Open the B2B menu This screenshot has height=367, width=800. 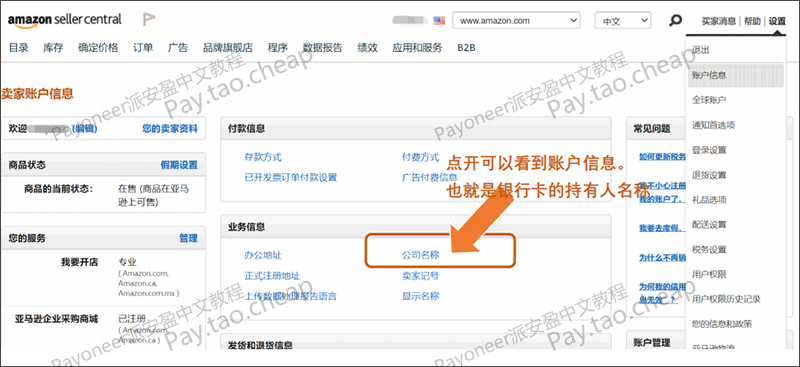click(x=466, y=48)
